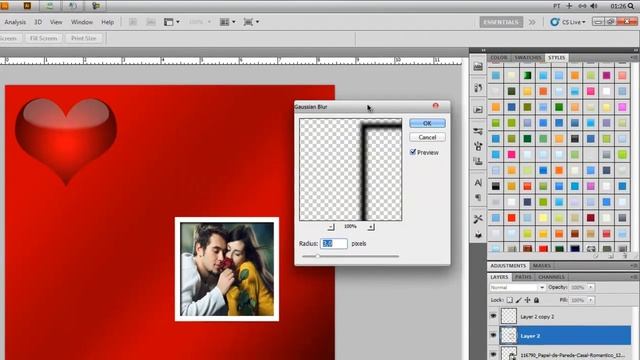
Task: Hide the Layer 2 layer
Action: click(493, 336)
